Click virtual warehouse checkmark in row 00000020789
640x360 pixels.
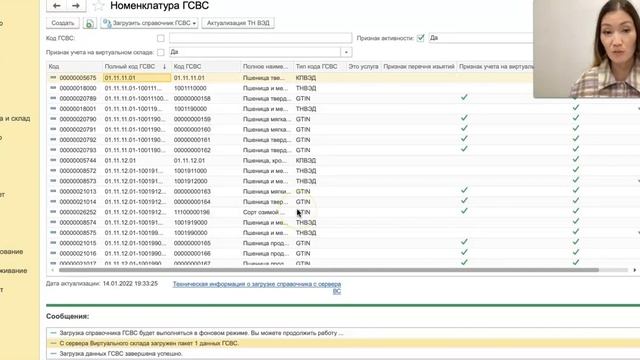pyautogui.click(x=464, y=97)
